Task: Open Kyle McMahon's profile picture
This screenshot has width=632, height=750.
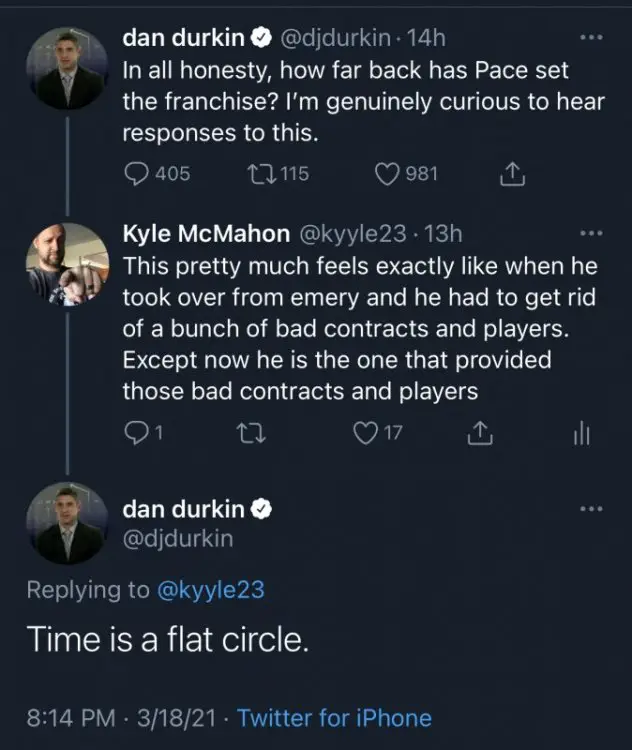Action: (66, 262)
